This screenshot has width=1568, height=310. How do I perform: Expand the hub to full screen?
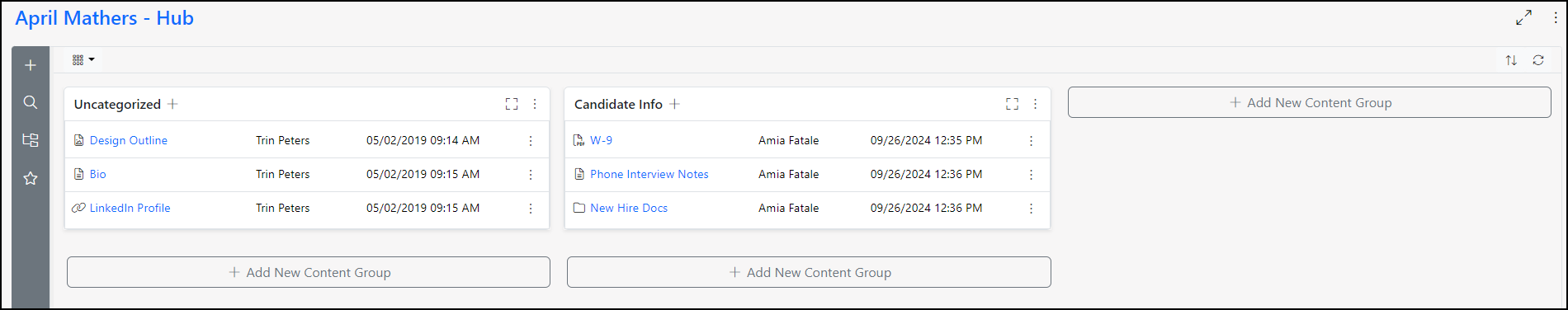tap(1523, 17)
